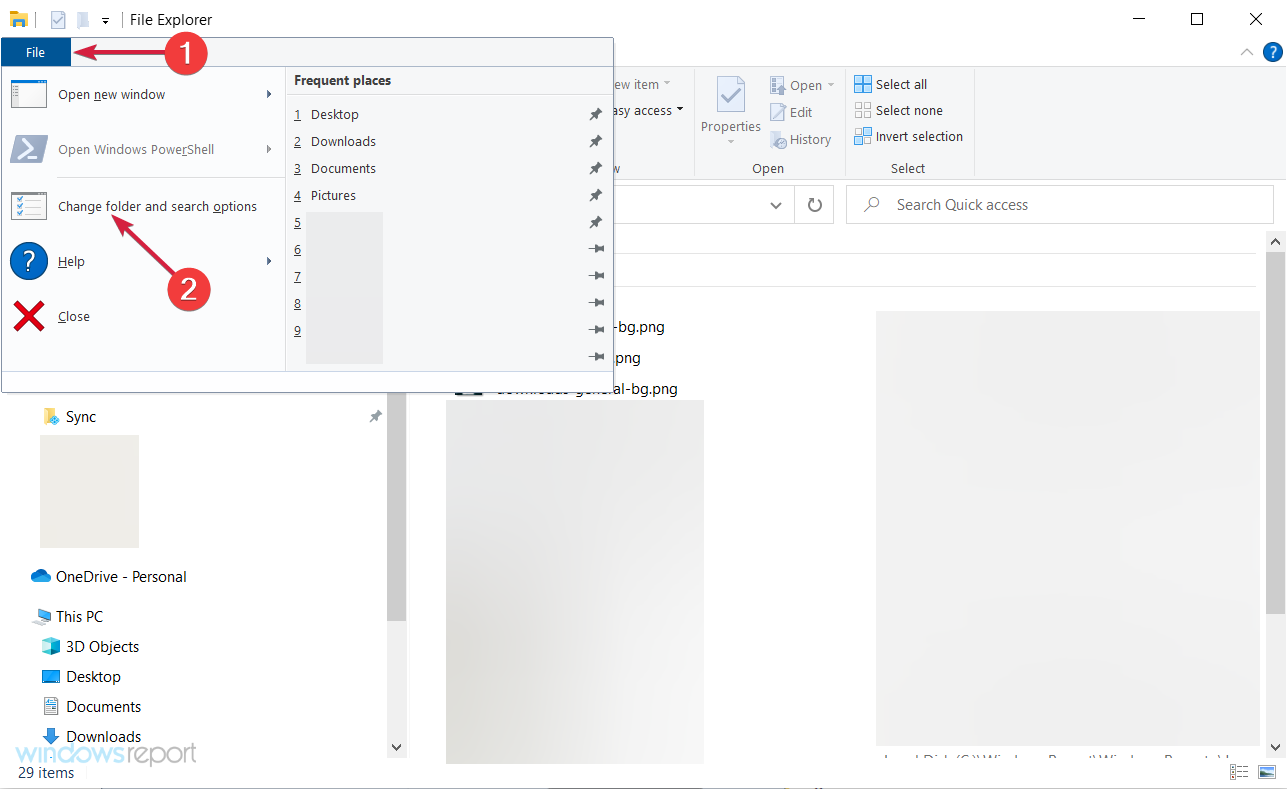The image size is (1287, 789).
Task: Open Documents from Frequent places
Action: (x=343, y=169)
